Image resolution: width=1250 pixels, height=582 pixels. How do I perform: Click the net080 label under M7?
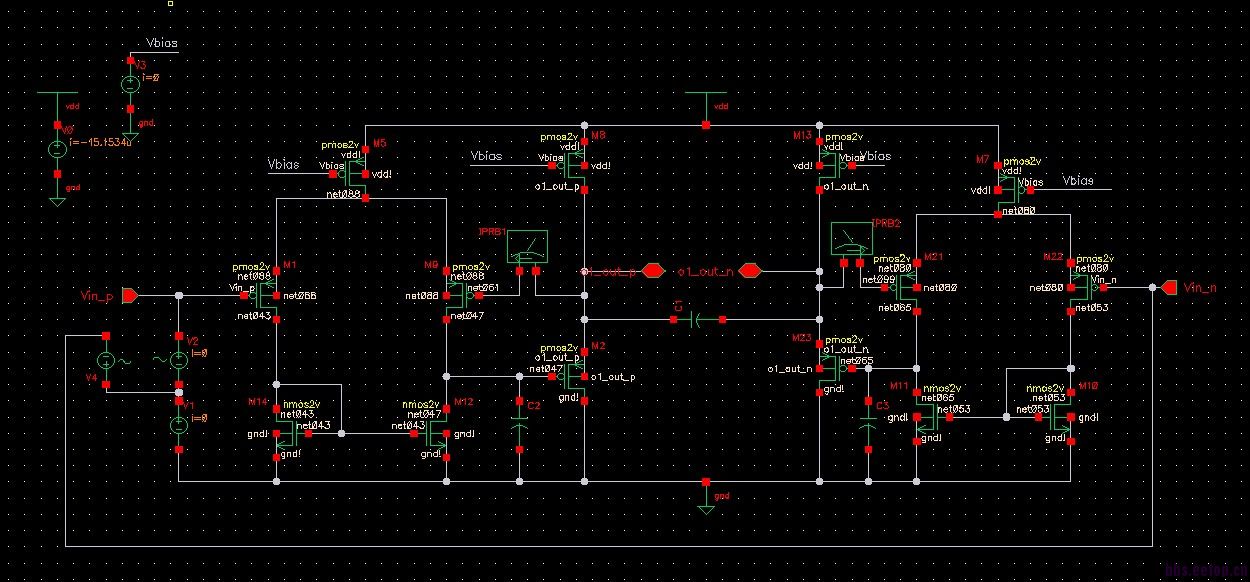click(1020, 211)
